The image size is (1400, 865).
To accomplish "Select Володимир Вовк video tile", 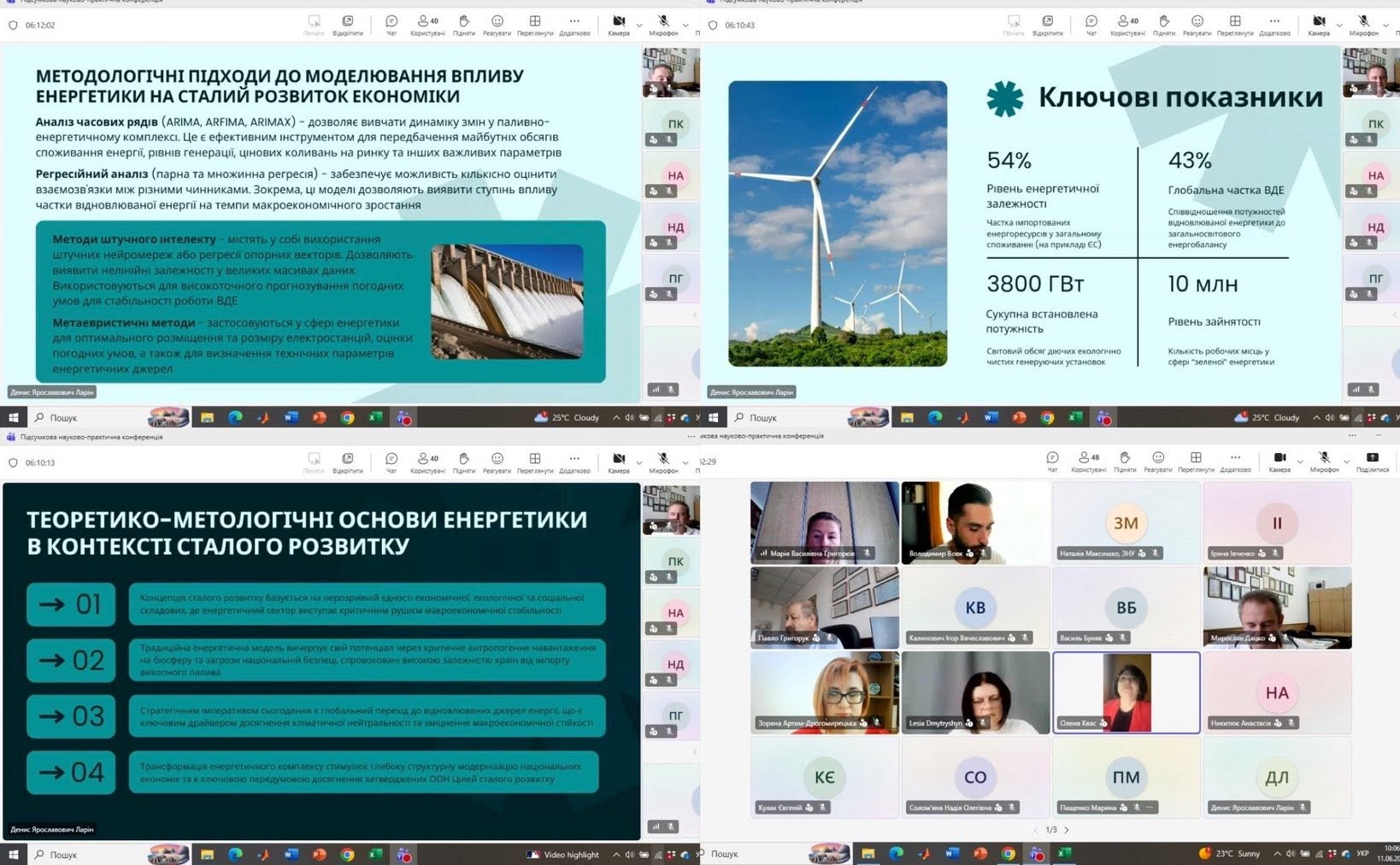I will pos(975,522).
